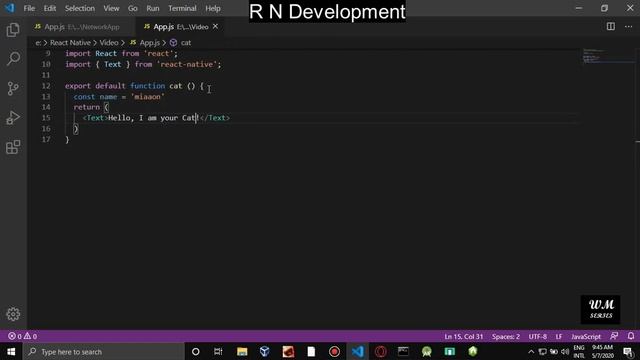Open the Go menu

click(x=133, y=8)
